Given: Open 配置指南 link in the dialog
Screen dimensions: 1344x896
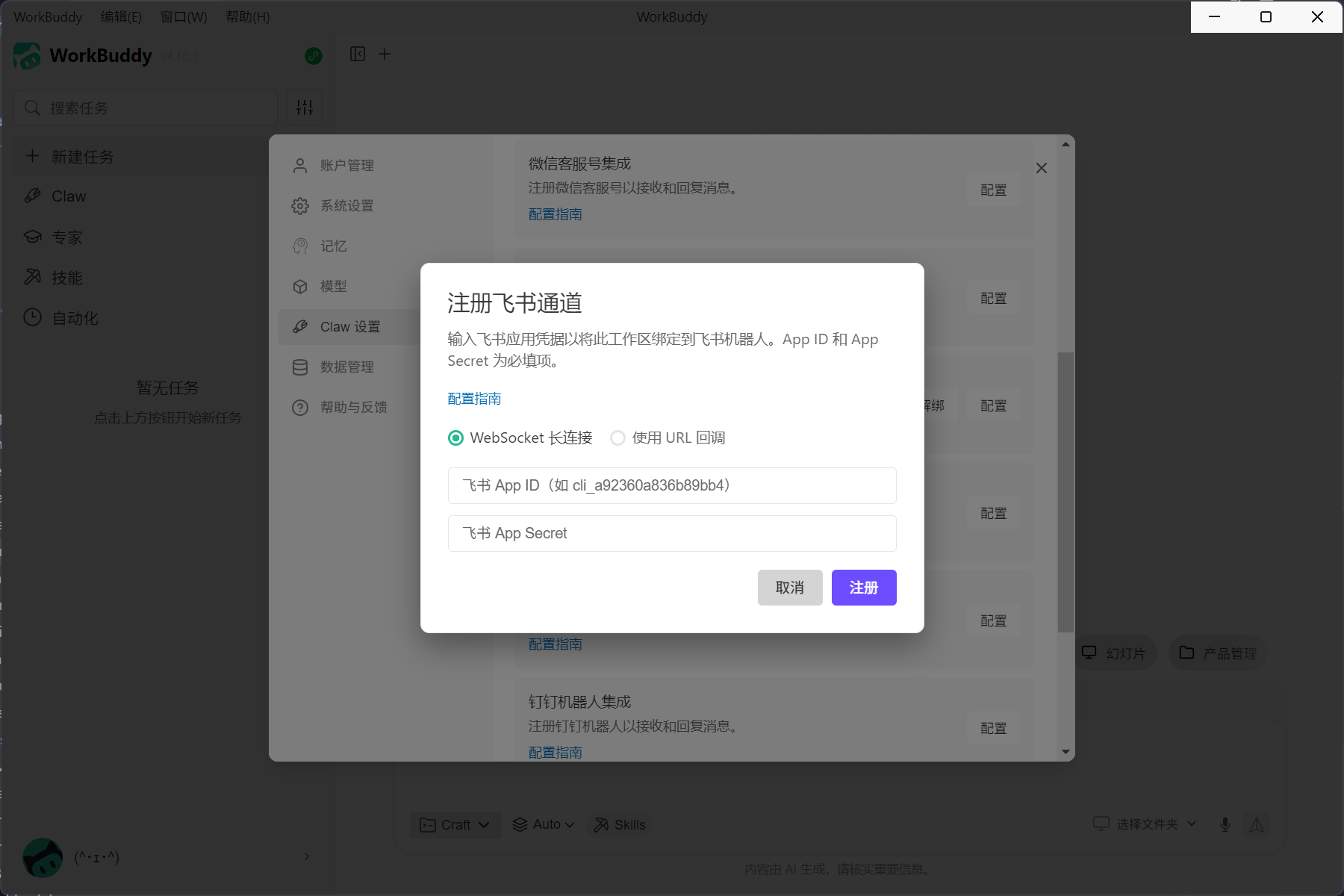Looking at the screenshot, I should pyautogui.click(x=474, y=399).
